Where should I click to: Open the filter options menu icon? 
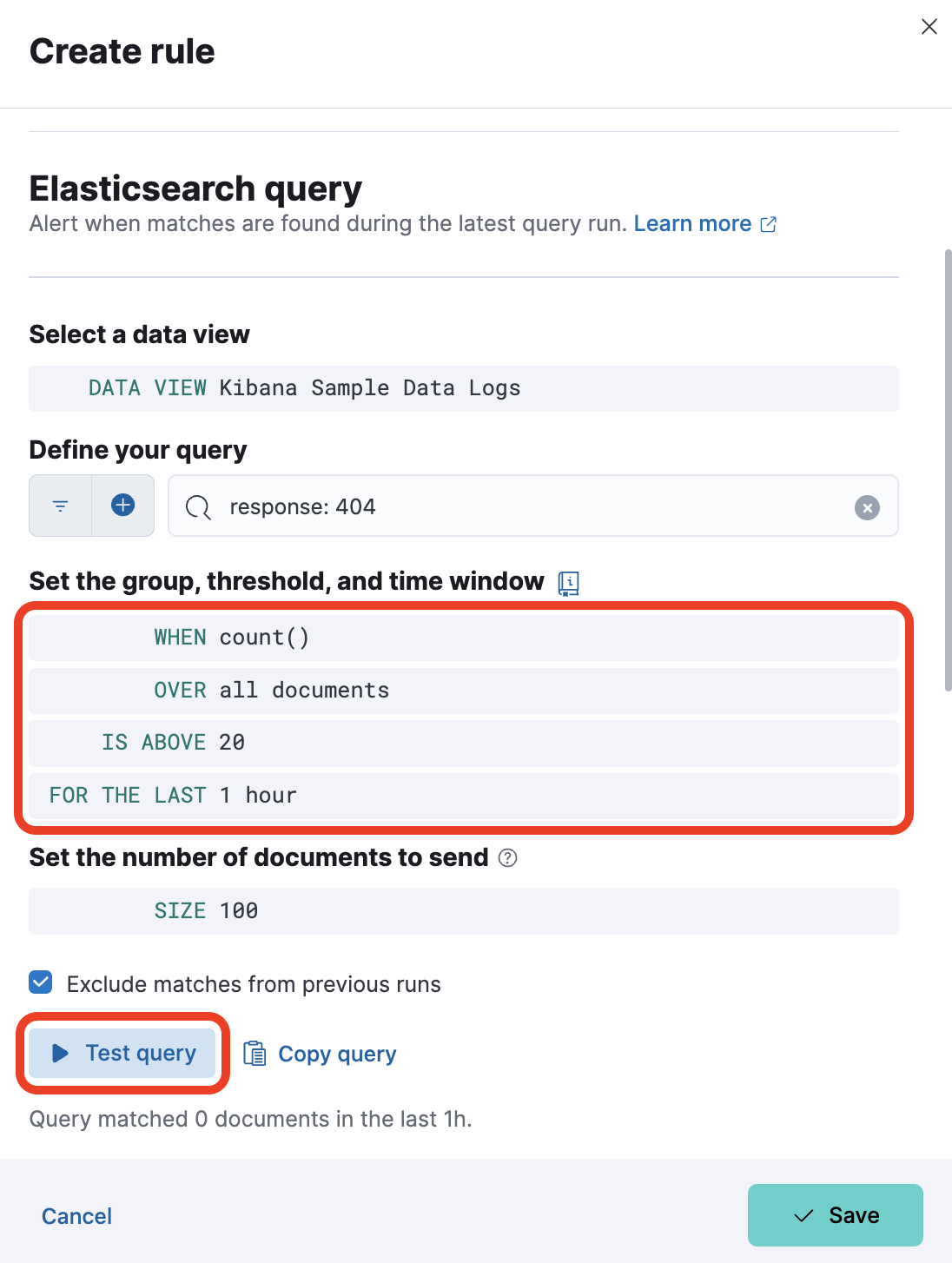[60, 506]
